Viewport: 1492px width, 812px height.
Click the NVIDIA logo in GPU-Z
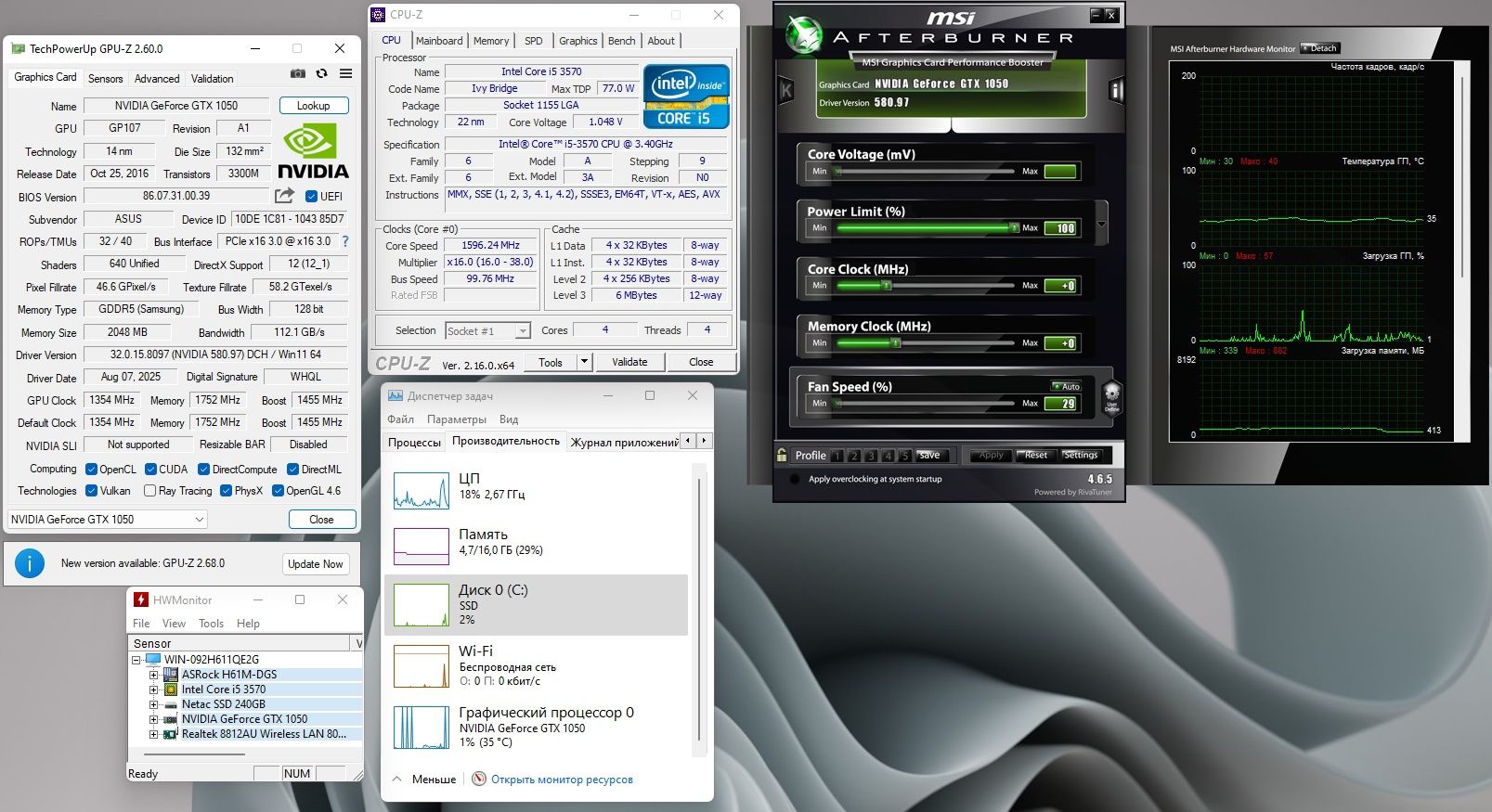[314, 151]
